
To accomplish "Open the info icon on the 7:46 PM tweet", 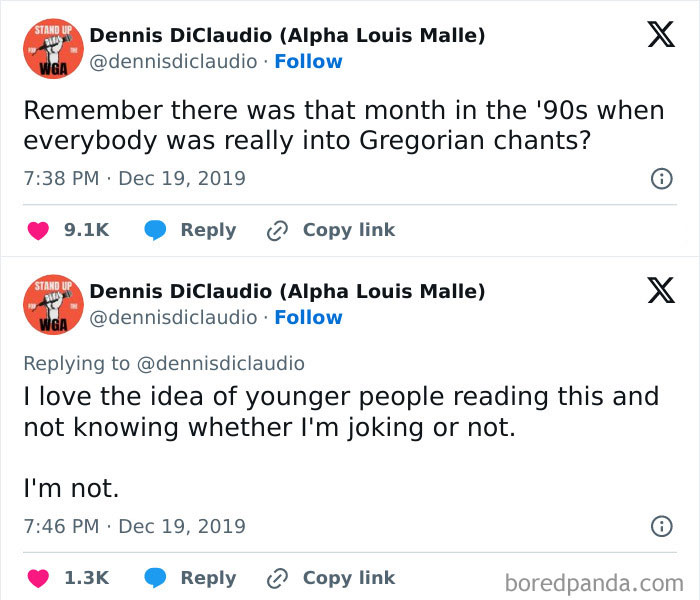I will (x=660, y=526).
